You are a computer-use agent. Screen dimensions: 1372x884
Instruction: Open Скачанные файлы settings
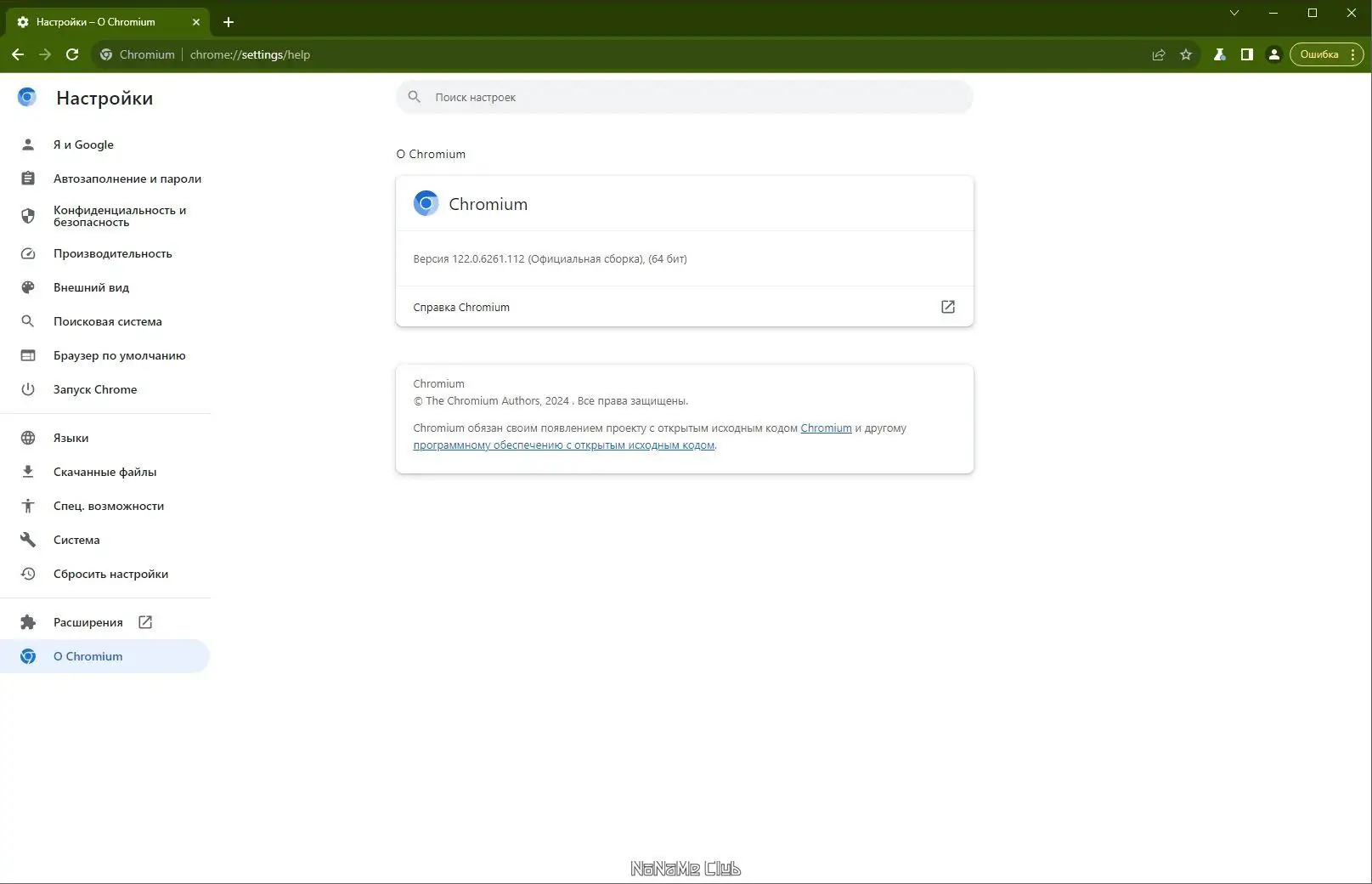pos(105,472)
